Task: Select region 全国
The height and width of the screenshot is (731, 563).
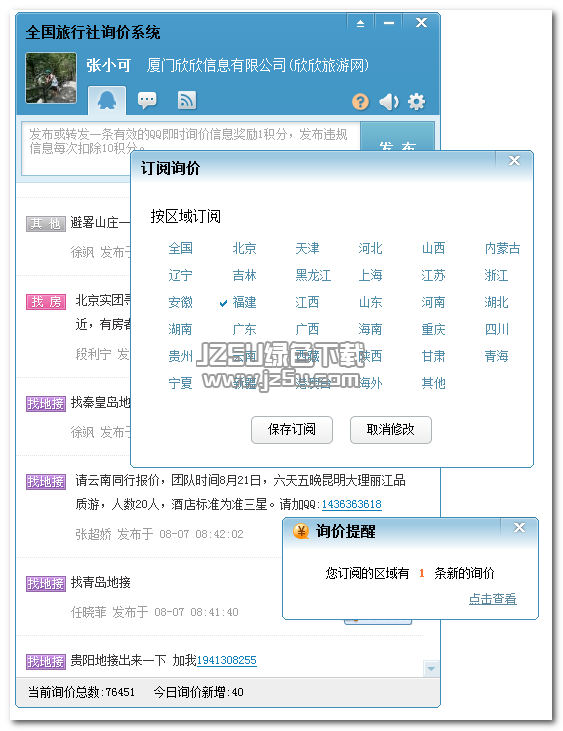Action: pos(180,248)
